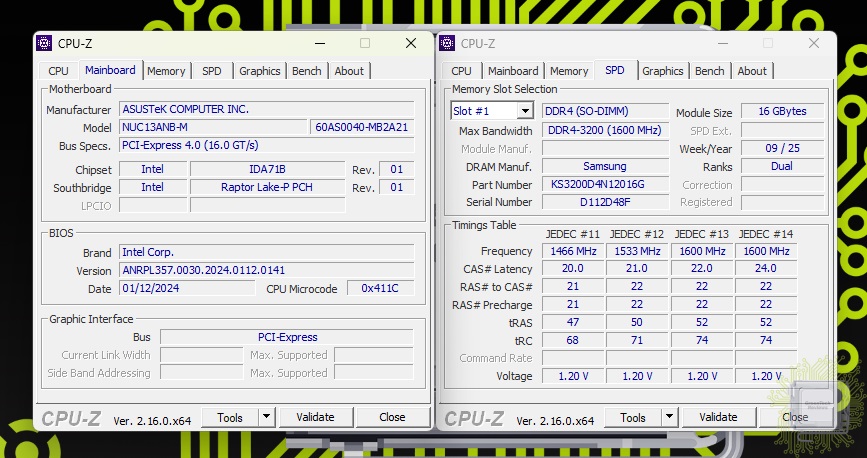Click Validate button in SPD window
Viewport: 867px width, 458px height.
pyautogui.click(x=718, y=417)
